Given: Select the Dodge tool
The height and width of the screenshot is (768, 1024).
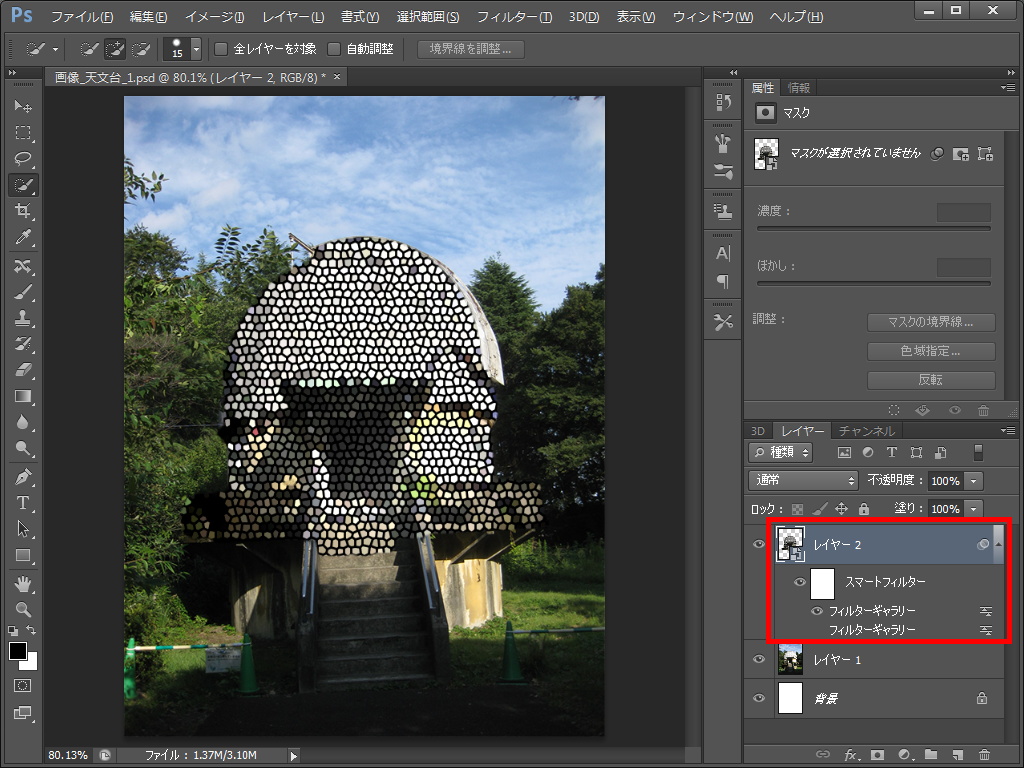Looking at the screenshot, I should [x=23, y=448].
